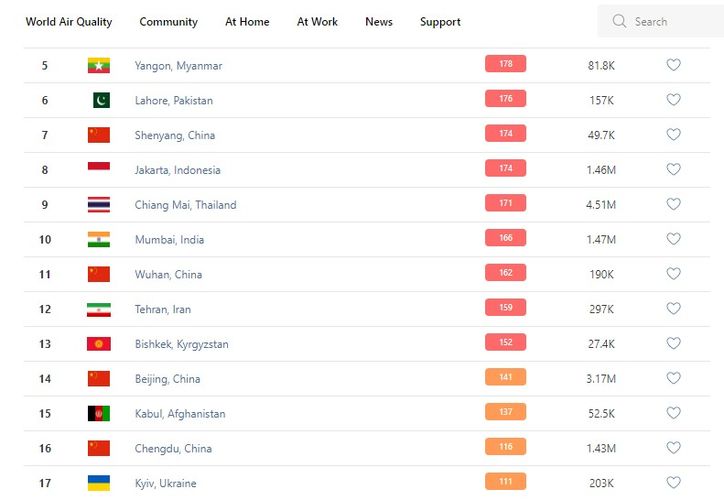Click the Ukraine flag icon
The image size is (724, 500).
point(98,483)
